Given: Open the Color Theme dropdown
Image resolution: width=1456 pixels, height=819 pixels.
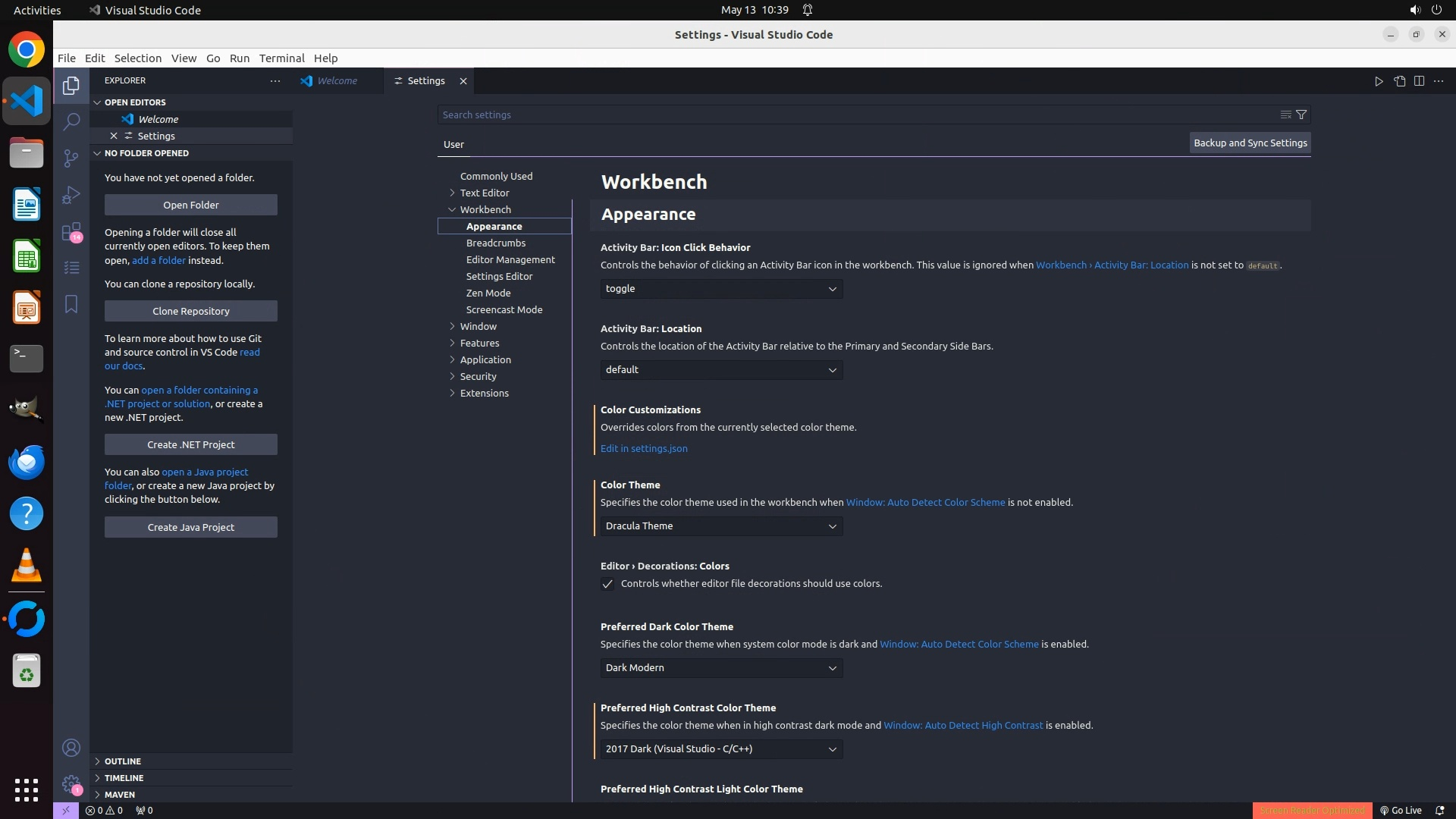Looking at the screenshot, I should tap(720, 526).
